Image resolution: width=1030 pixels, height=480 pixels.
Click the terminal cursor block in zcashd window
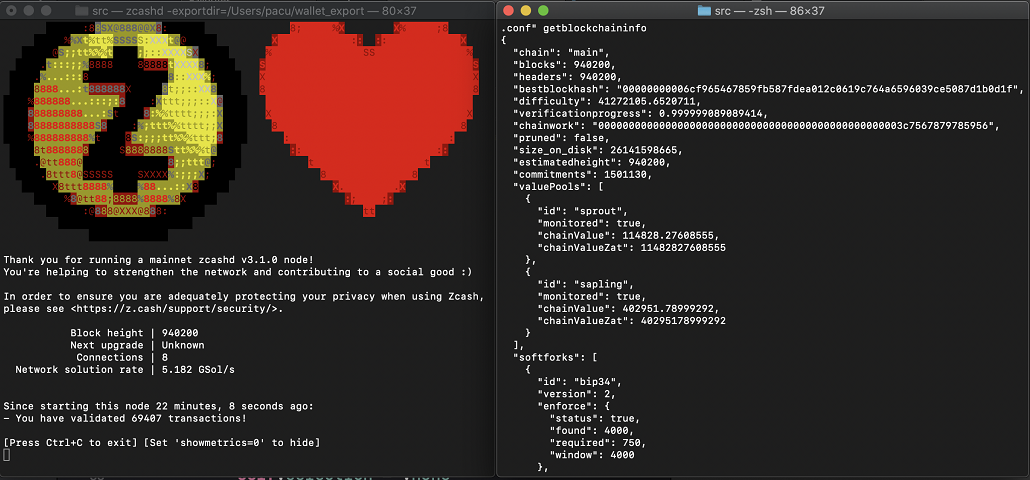point(7,455)
